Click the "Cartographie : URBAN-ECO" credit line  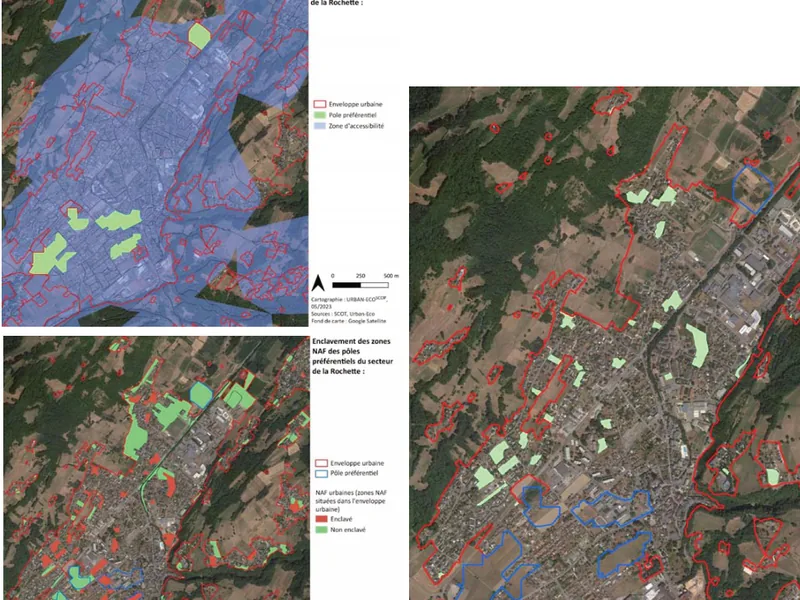tap(348, 300)
